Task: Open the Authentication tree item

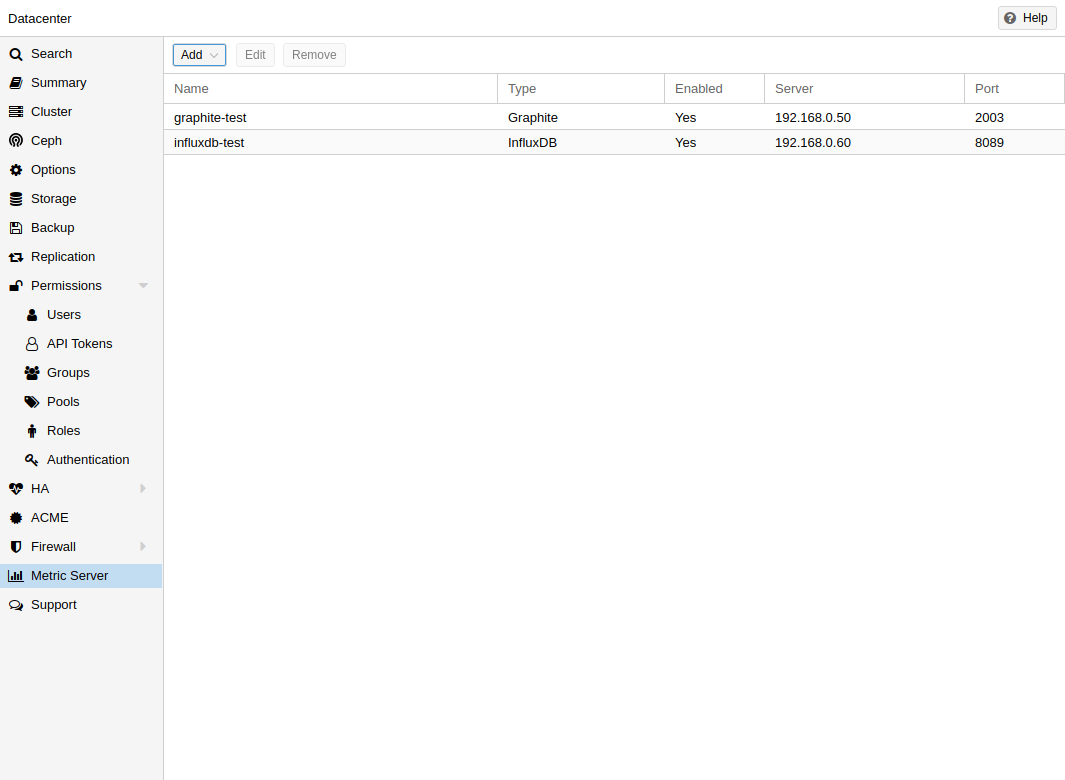Action: click(88, 460)
